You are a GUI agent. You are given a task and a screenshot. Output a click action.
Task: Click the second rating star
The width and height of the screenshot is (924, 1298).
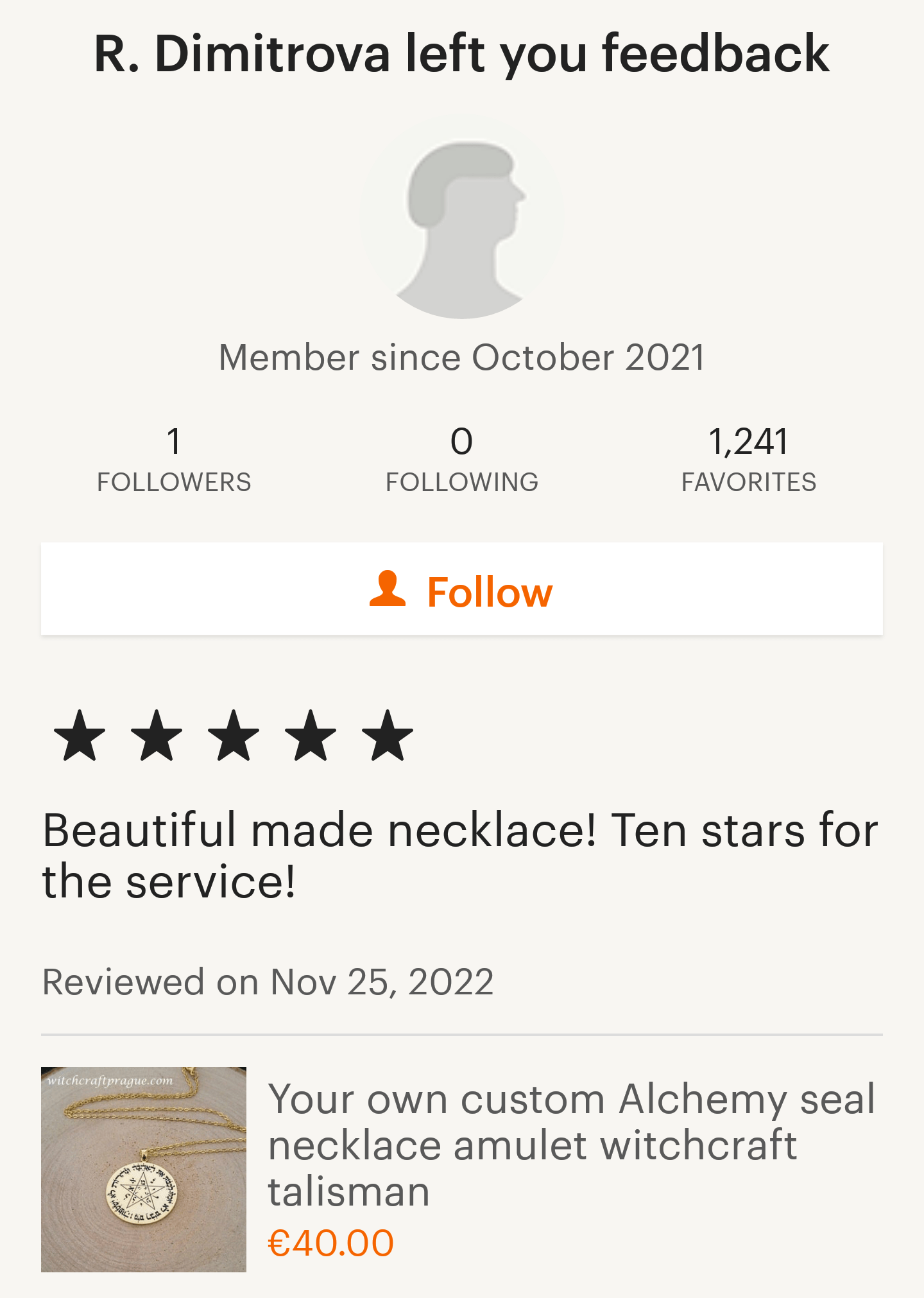(157, 736)
